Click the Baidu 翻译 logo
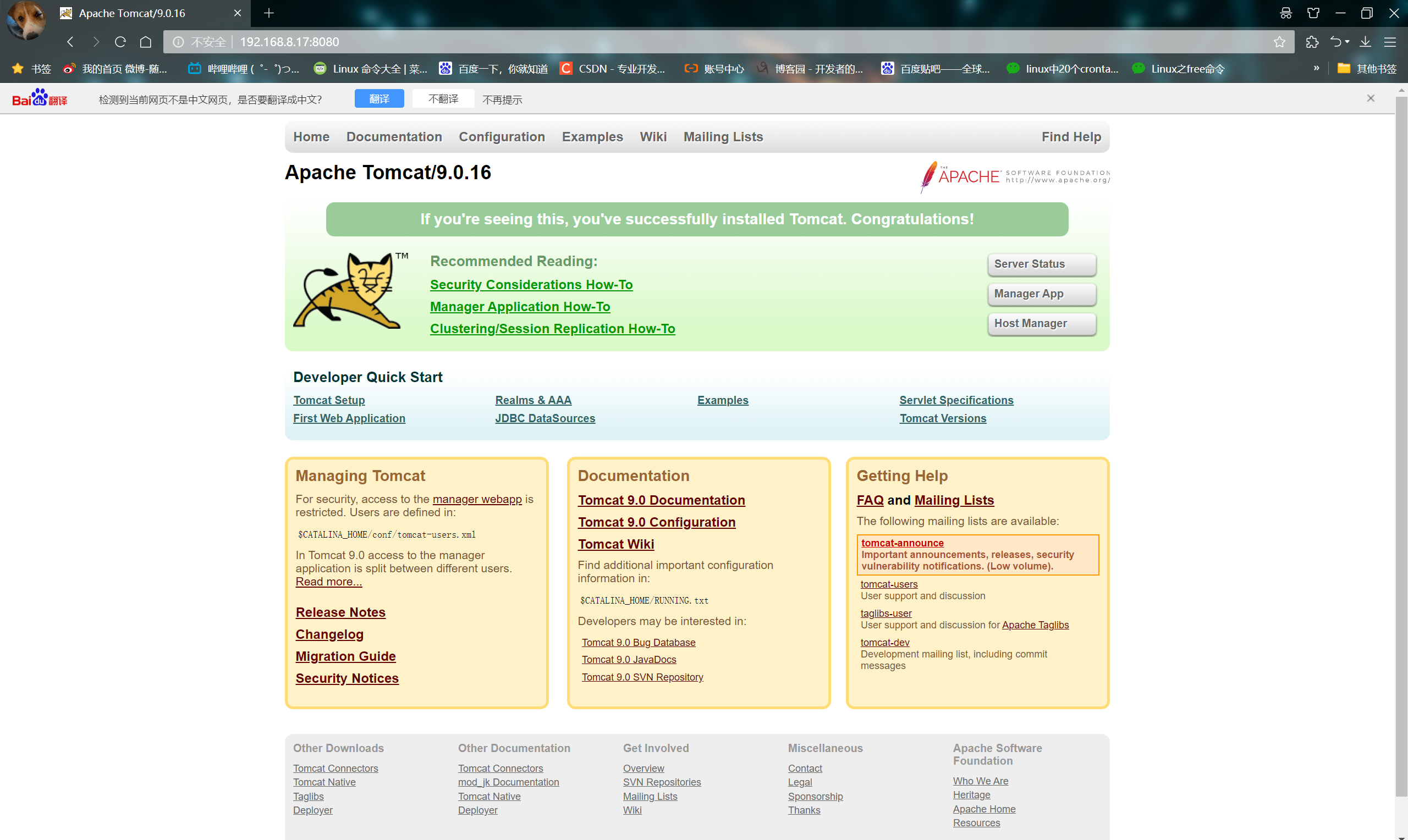 click(40, 98)
